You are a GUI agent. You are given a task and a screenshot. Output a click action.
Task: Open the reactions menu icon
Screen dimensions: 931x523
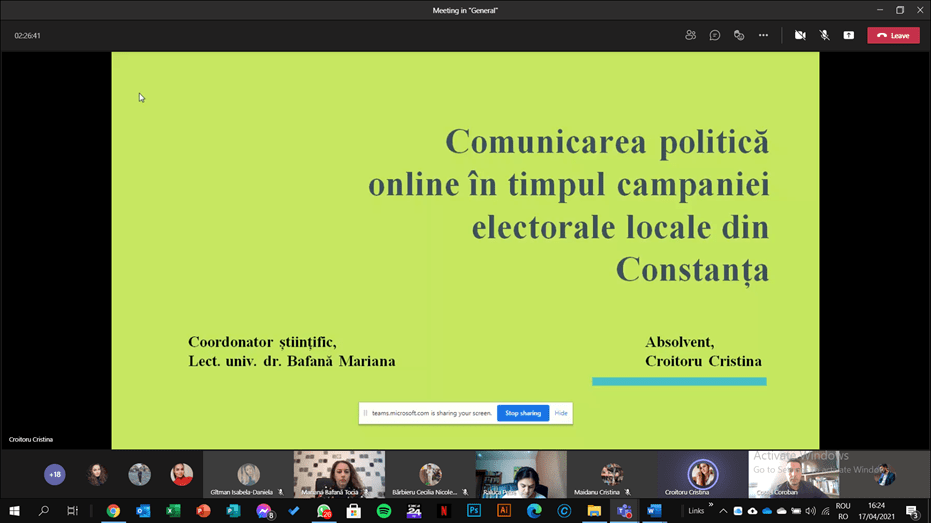point(739,35)
